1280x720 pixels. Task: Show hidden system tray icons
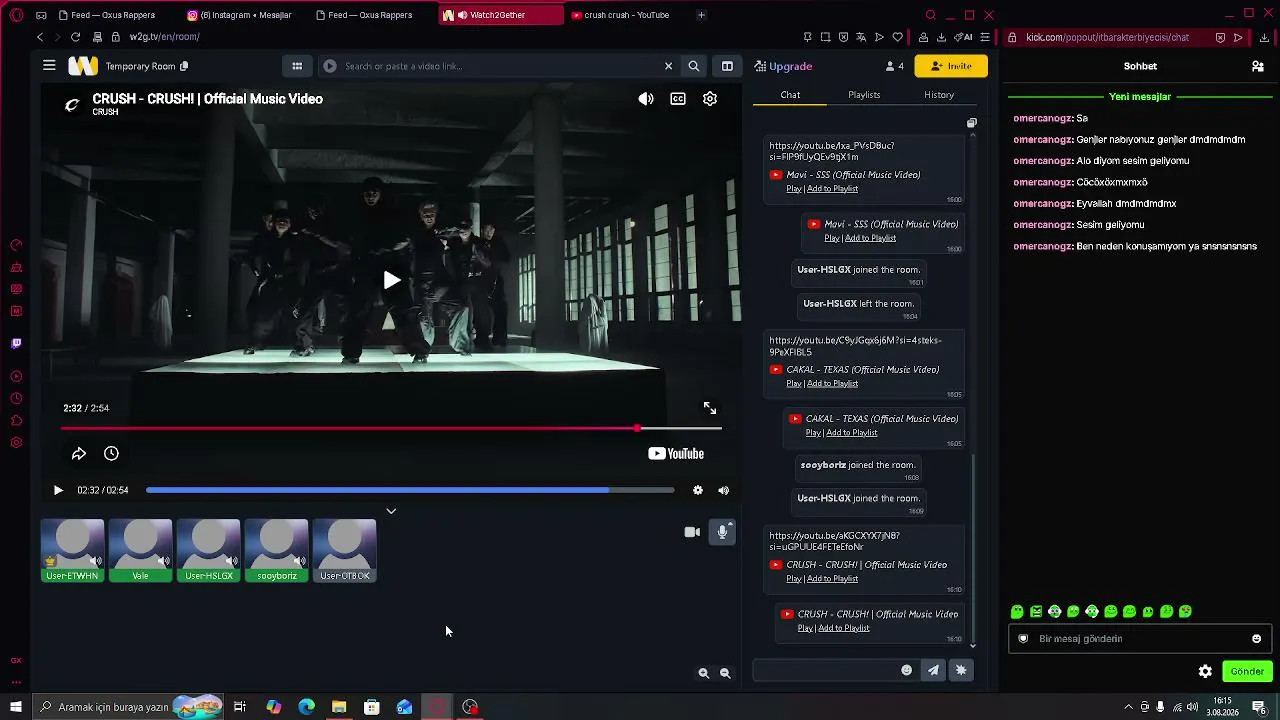1129,707
